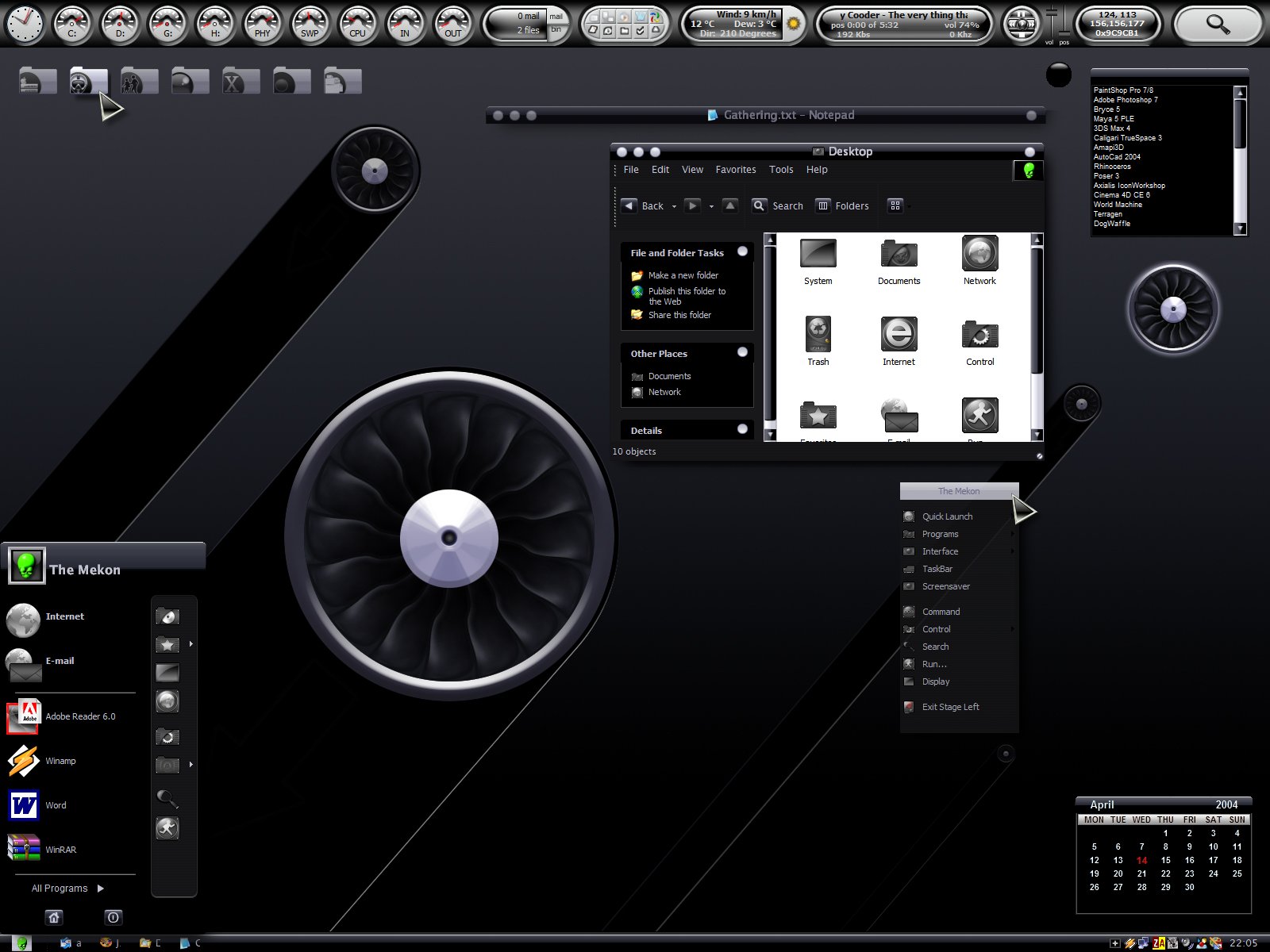1270x952 pixels.
Task: Collapse the File and Folder Tasks panel
Action: click(742, 251)
